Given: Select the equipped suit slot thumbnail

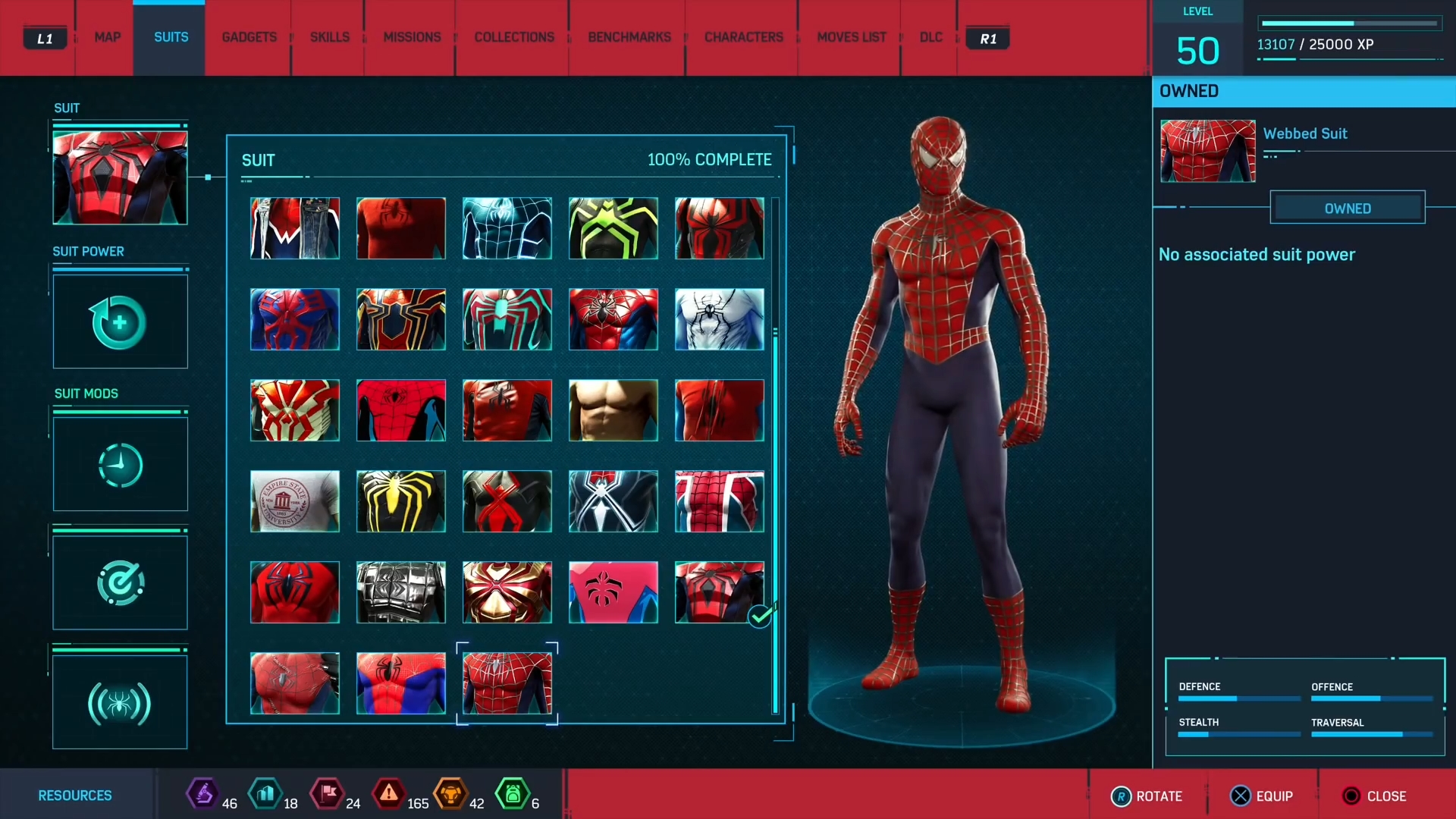Looking at the screenshot, I should (x=120, y=177).
